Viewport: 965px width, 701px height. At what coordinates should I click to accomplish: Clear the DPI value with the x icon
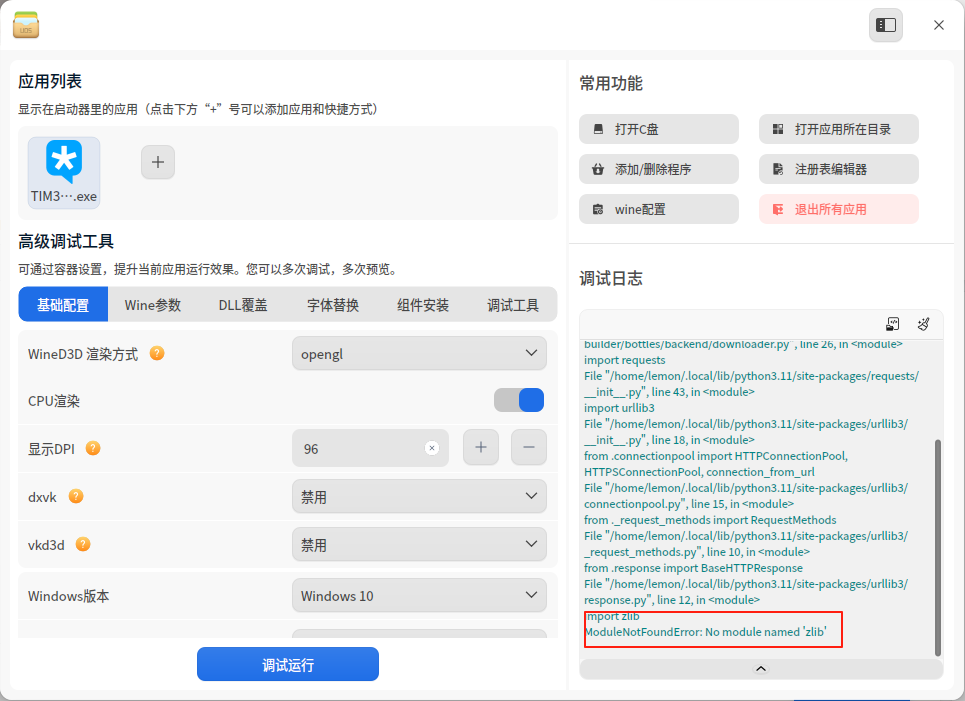pyautogui.click(x=432, y=448)
